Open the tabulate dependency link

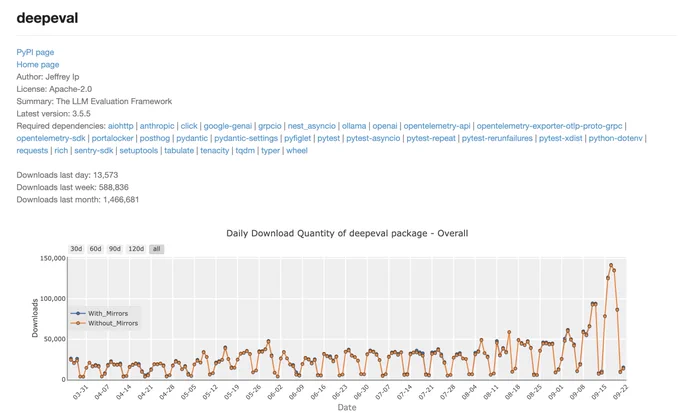tap(179, 150)
